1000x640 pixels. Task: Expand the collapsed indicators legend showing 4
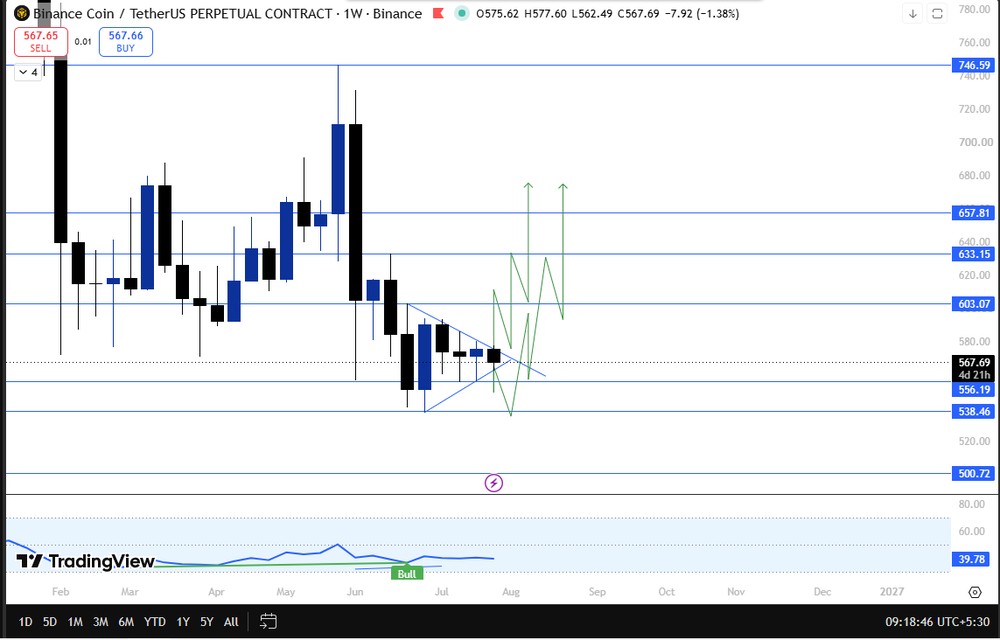[29, 72]
